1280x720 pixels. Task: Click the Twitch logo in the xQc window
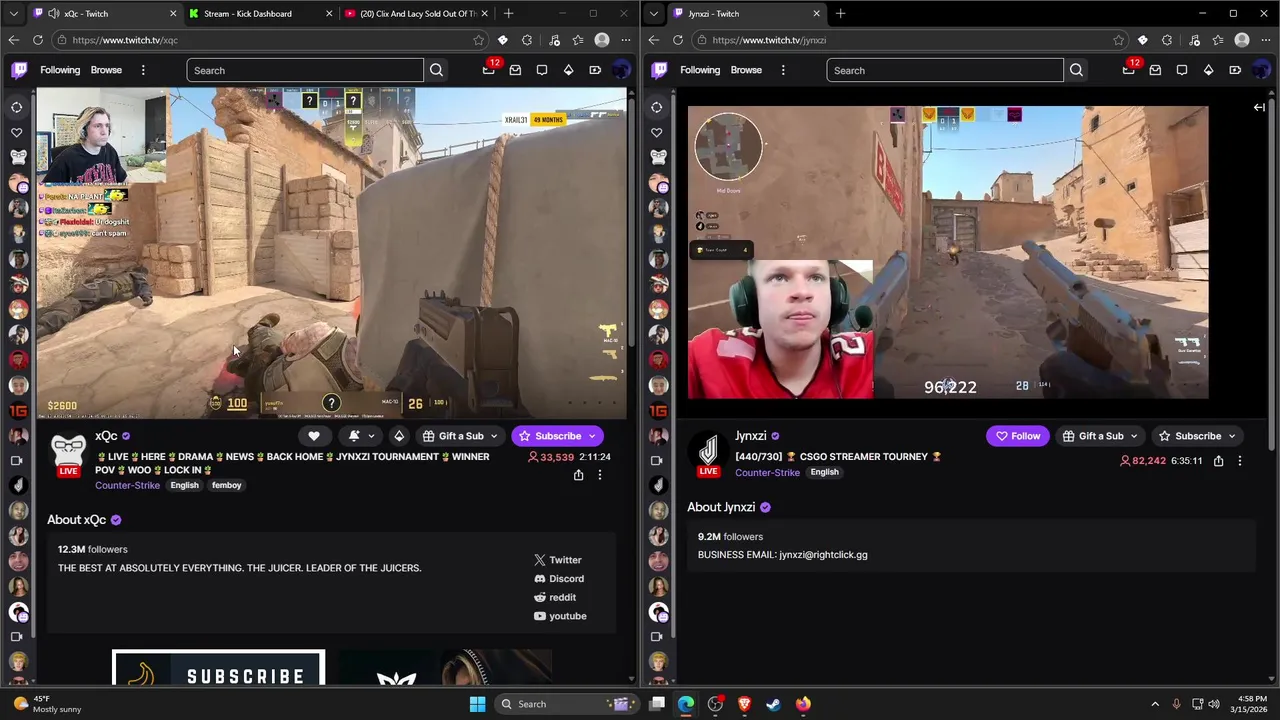[19, 70]
